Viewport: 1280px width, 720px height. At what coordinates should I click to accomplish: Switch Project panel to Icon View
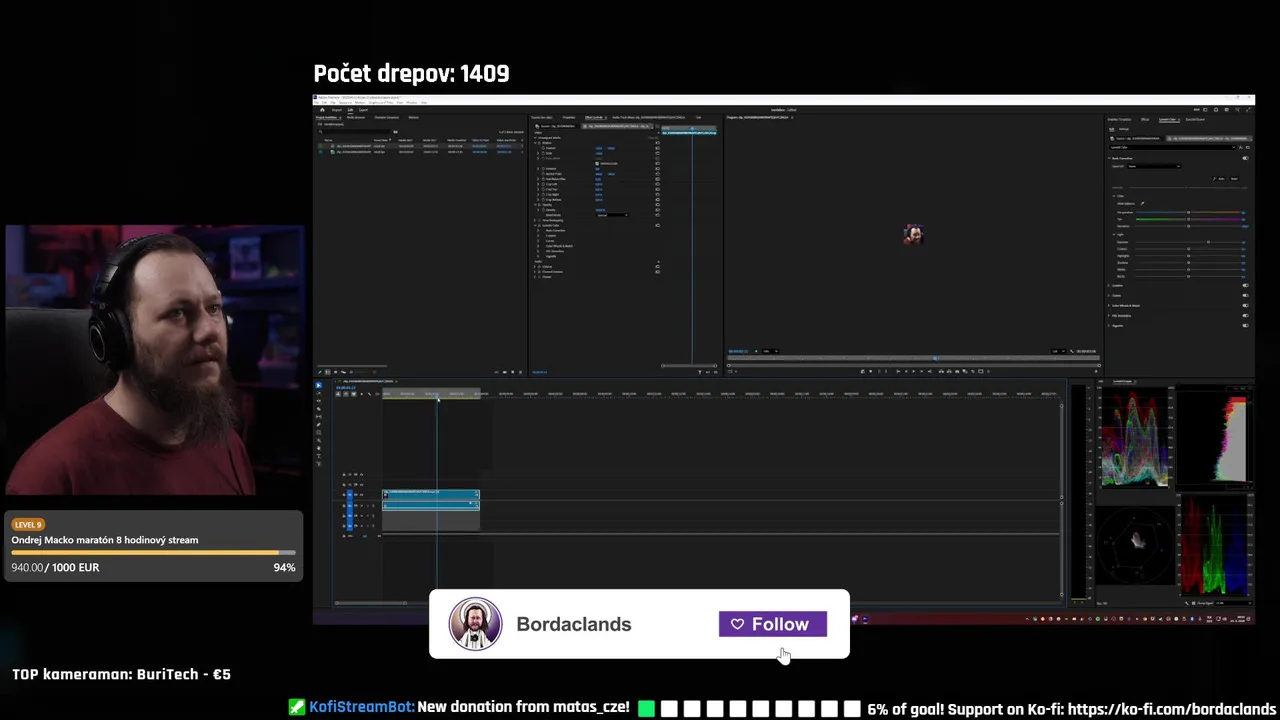[336, 372]
